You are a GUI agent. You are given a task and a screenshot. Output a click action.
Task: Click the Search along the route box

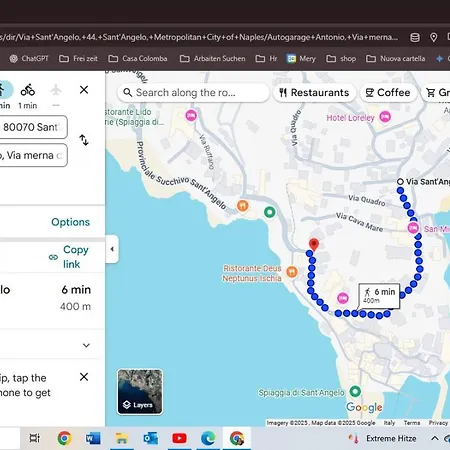[x=193, y=92]
